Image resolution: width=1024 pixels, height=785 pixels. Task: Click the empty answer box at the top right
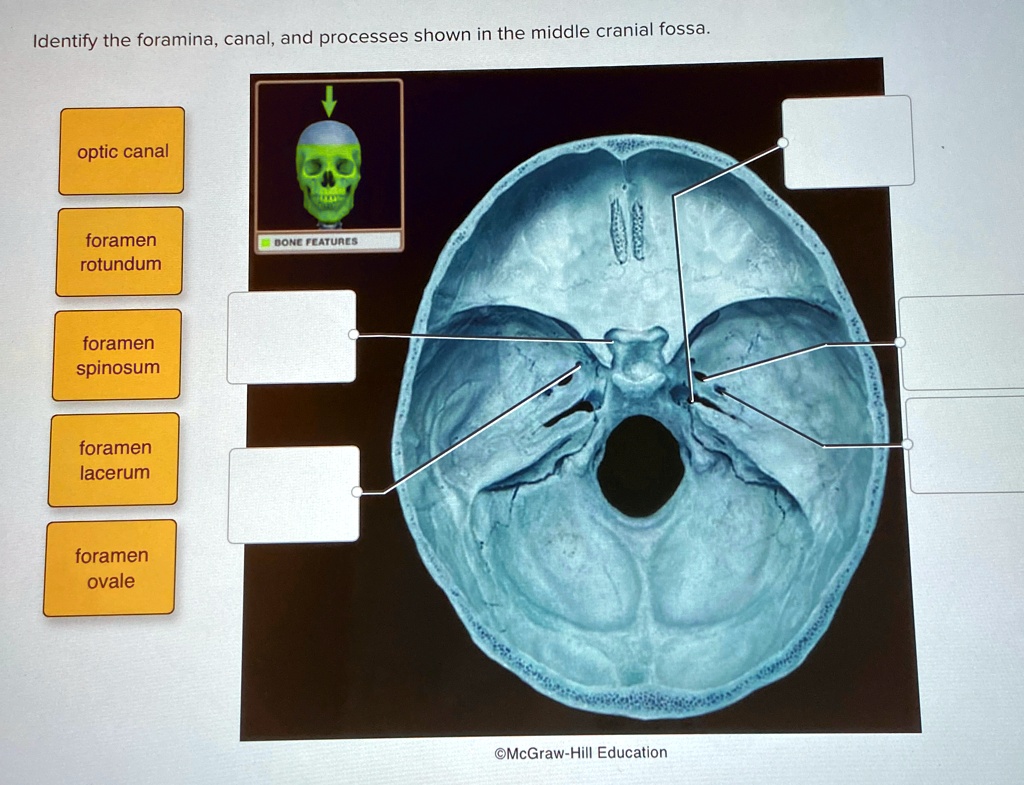tap(848, 140)
